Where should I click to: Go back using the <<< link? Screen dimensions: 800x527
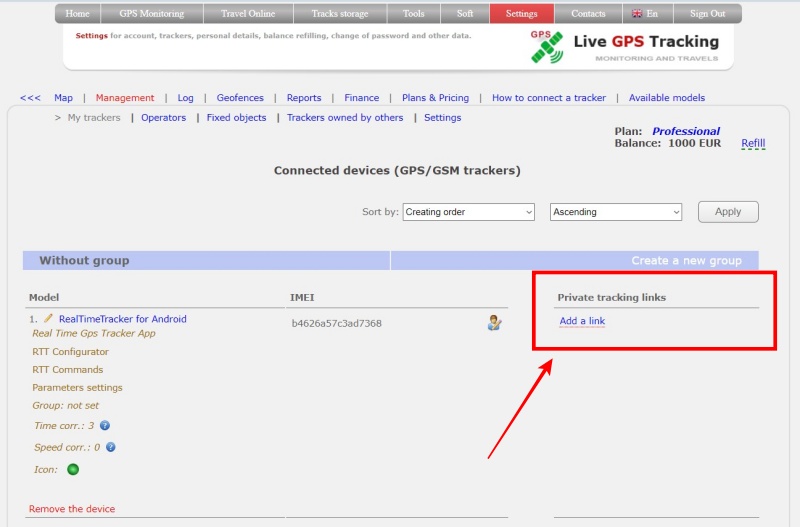point(30,98)
